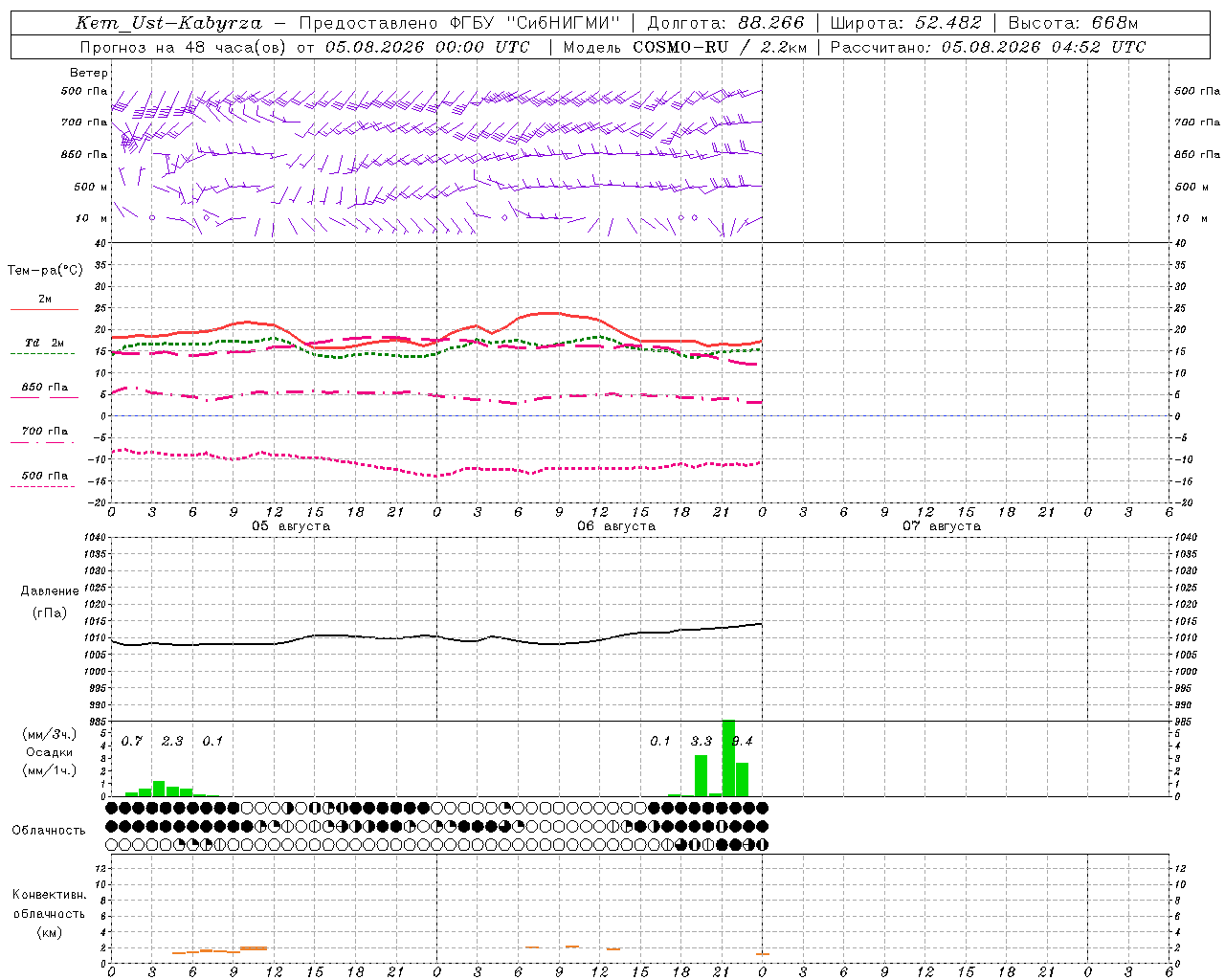Click the Давление (гПа) axis label
Viewport: 1225px width, 980px height.
[49, 602]
